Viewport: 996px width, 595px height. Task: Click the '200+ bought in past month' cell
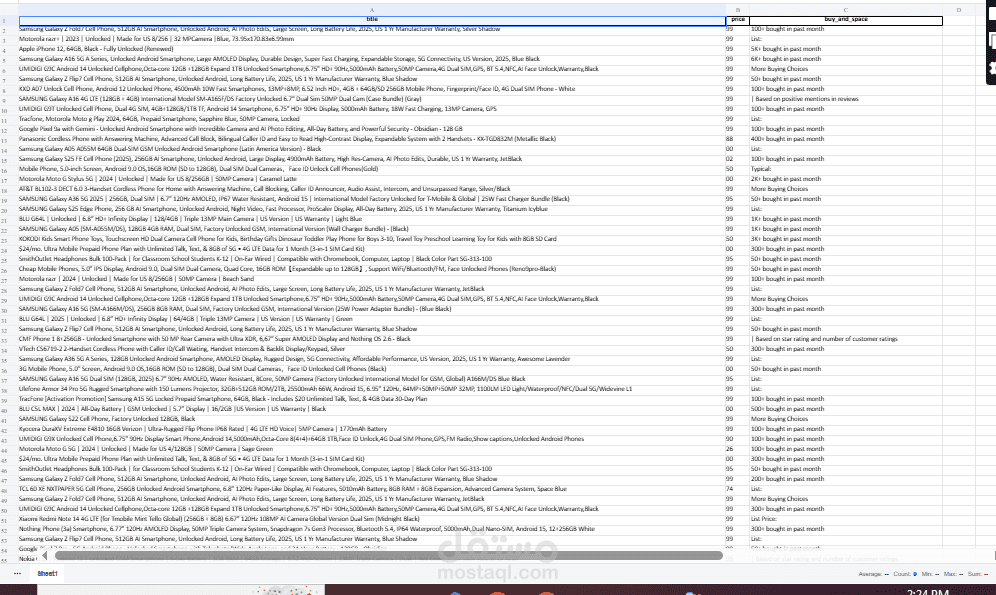coord(845,479)
